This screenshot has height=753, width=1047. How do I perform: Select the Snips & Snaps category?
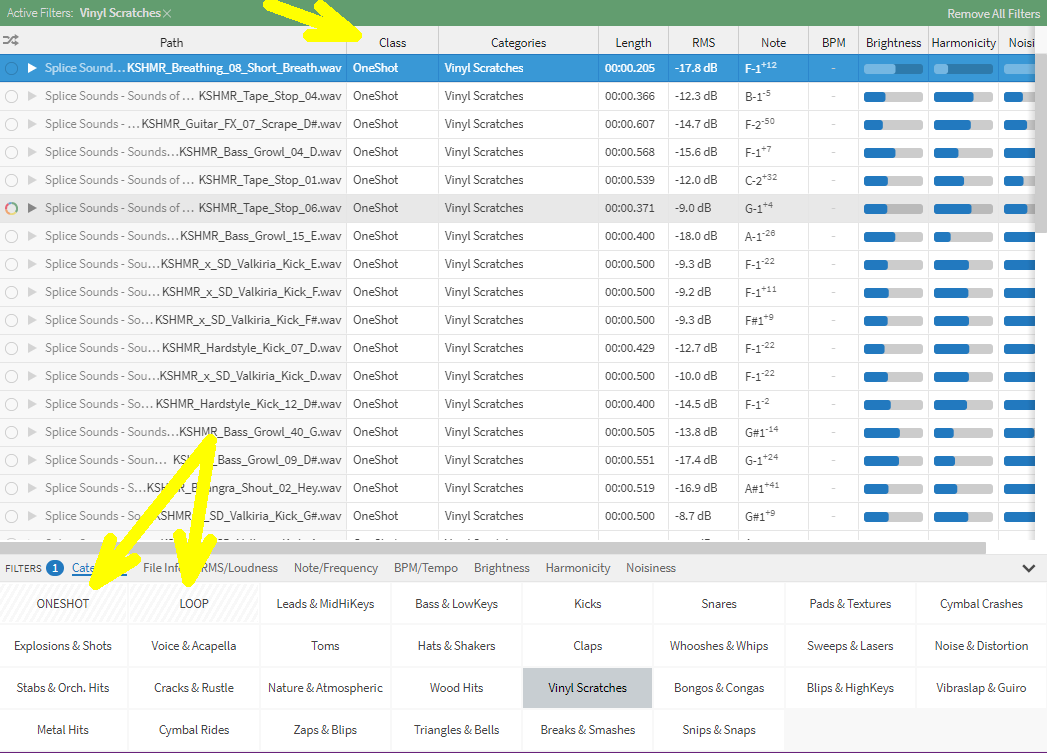point(719,730)
